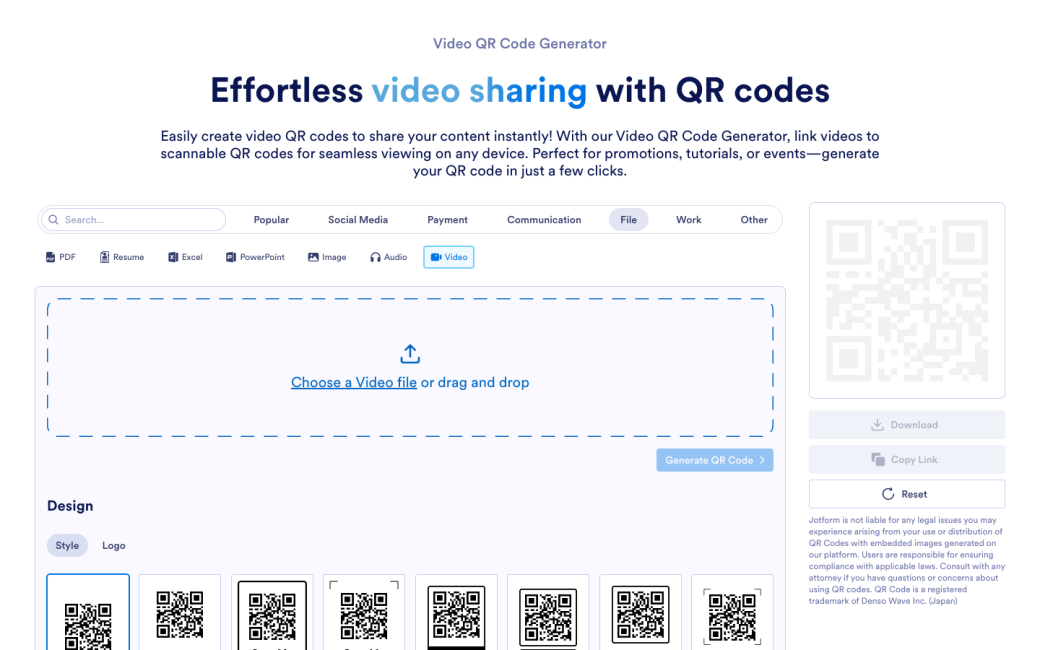1040x650 pixels.
Task: Switch to the Work category
Action: coord(688,220)
